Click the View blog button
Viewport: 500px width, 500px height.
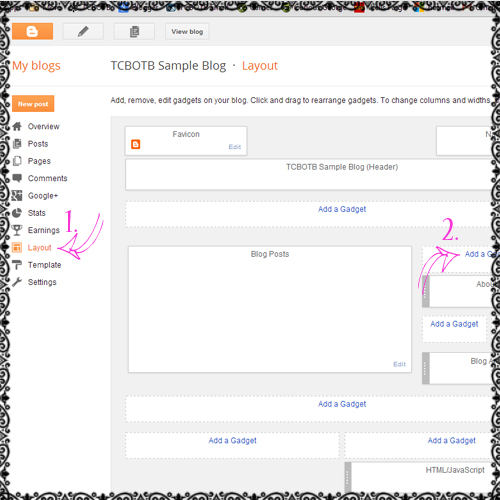187,31
